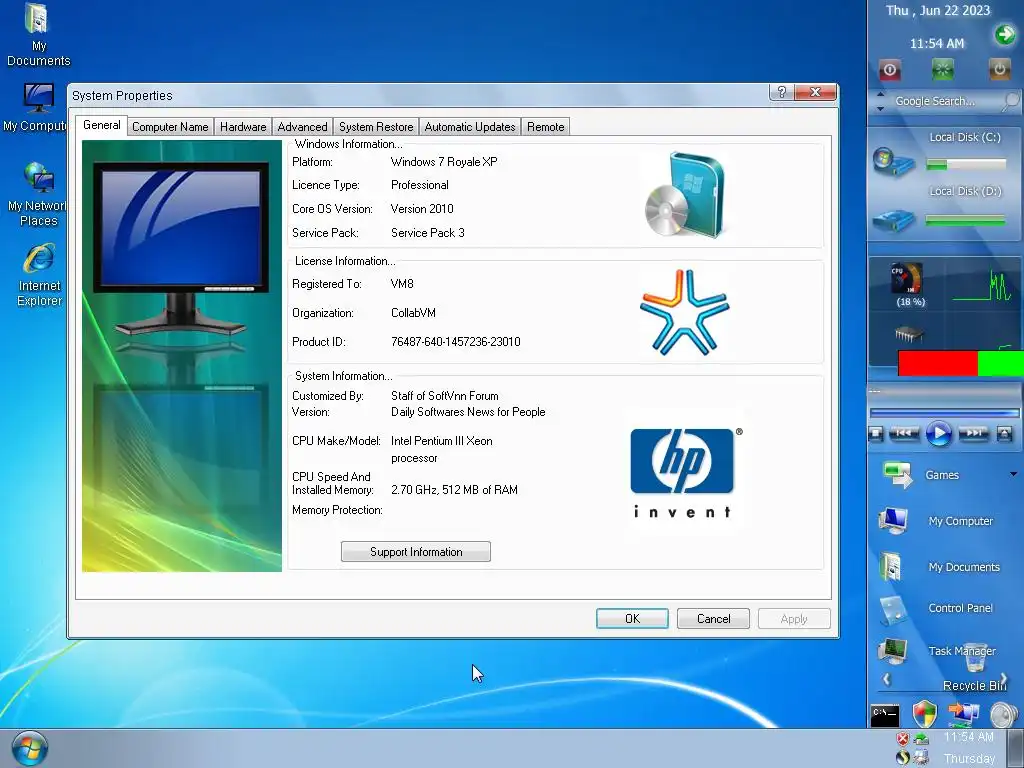The width and height of the screenshot is (1024, 768).
Task: Click the Security Center shield icon
Action: tap(925, 714)
